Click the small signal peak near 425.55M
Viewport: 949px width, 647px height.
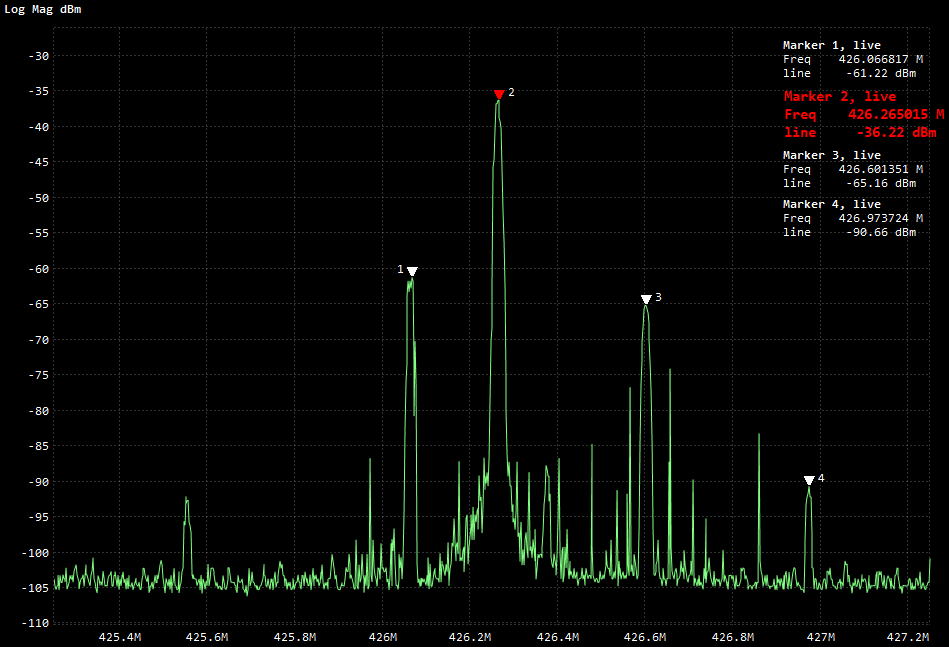[x=186, y=500]
